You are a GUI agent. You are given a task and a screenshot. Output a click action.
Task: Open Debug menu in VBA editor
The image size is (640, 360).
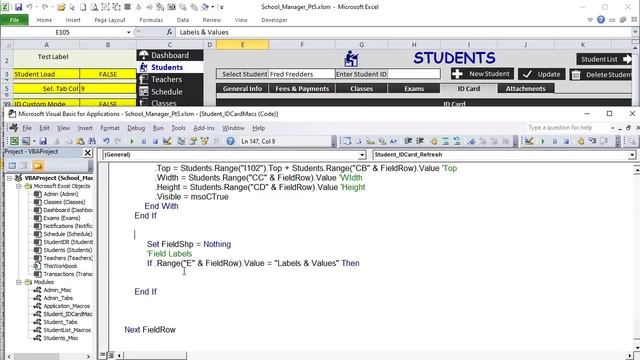pos(136,128)
